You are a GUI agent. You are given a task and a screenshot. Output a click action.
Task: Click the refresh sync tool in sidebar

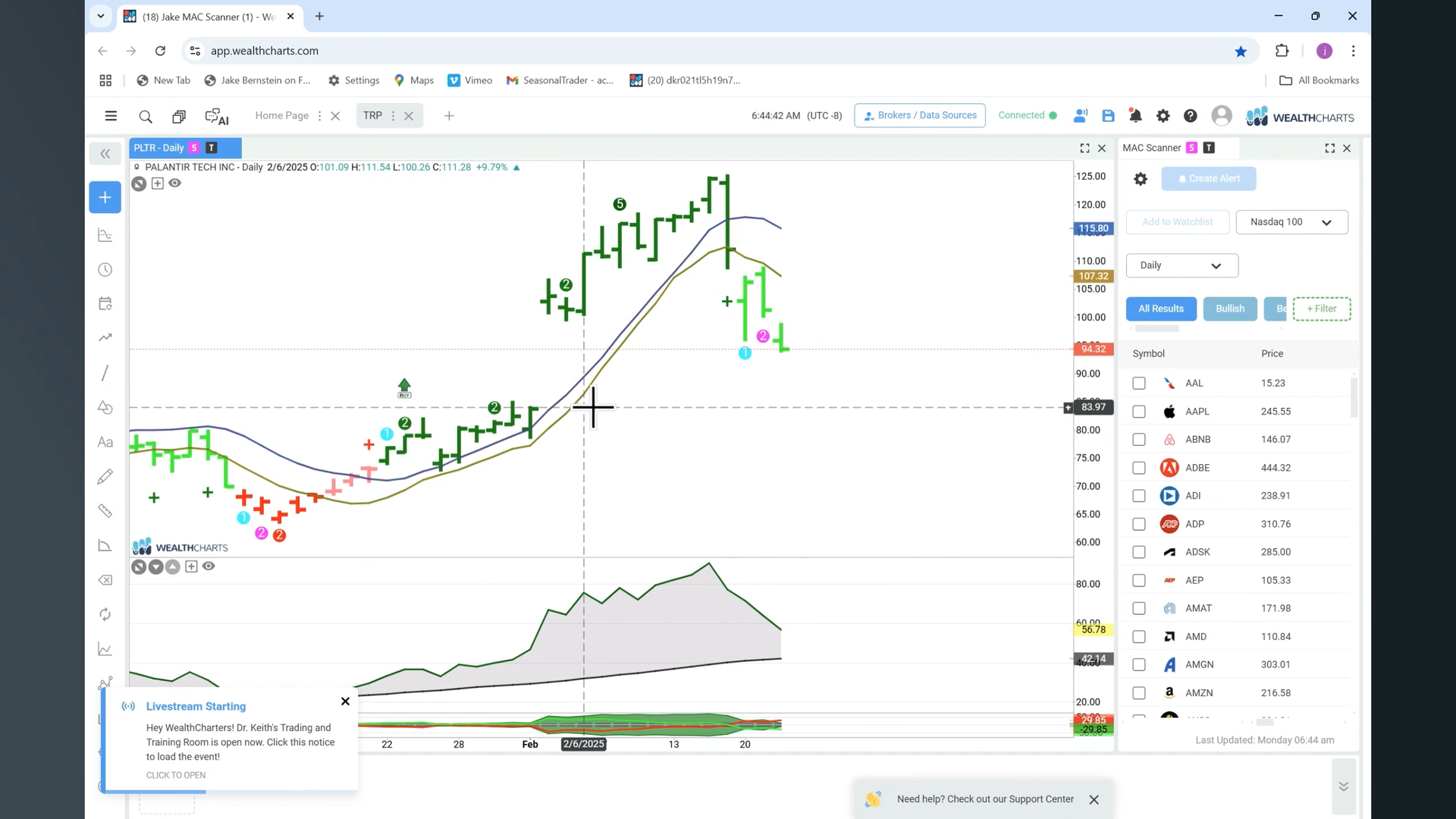click(x=105, y=614)
